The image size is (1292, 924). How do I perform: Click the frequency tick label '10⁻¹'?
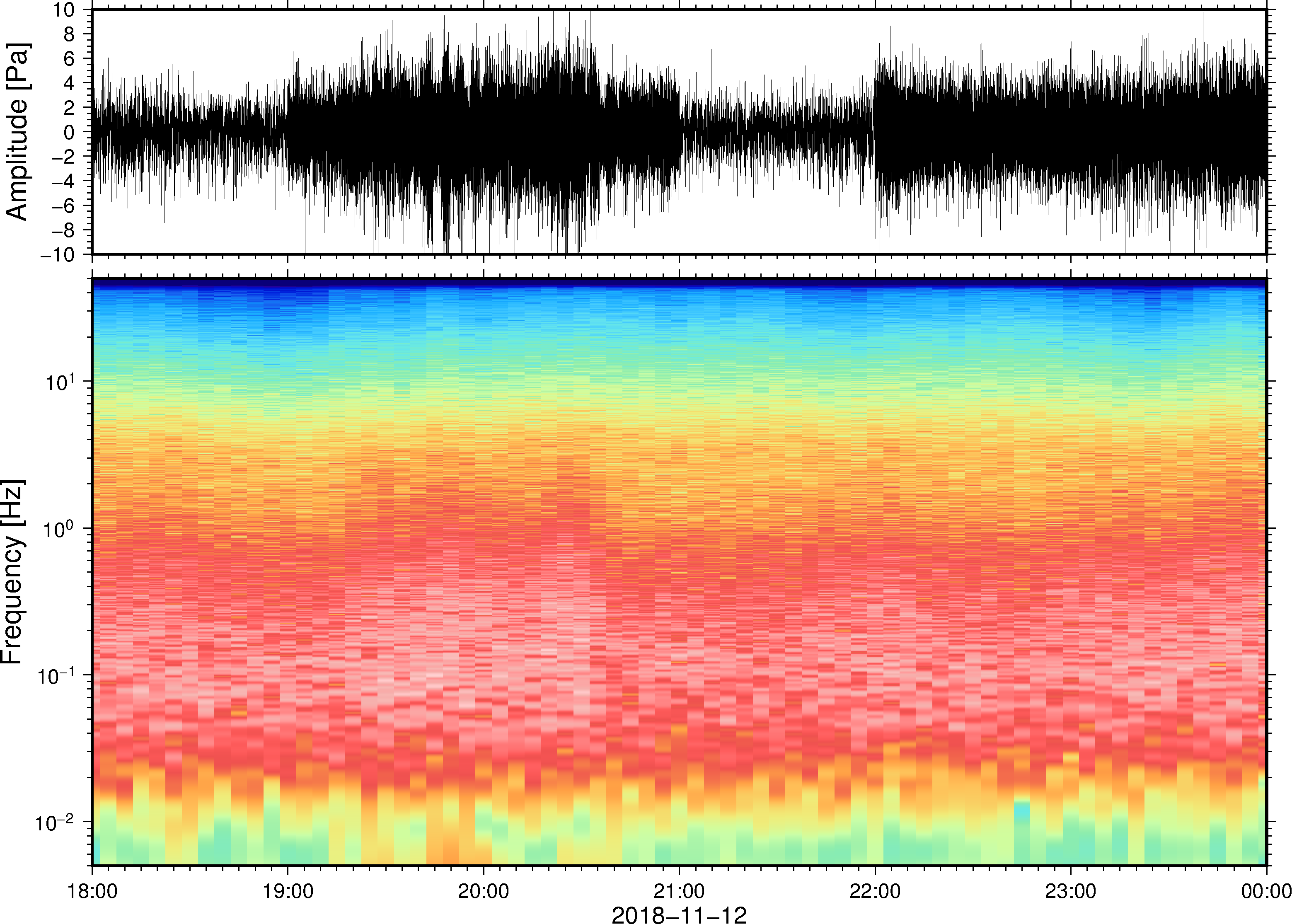(56, 675)
